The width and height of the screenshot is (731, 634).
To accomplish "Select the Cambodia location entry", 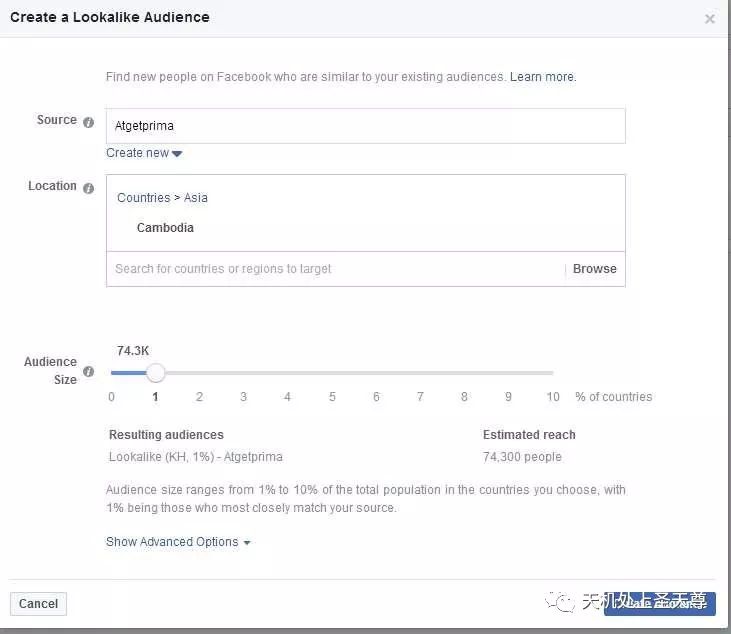I will 165,228.
